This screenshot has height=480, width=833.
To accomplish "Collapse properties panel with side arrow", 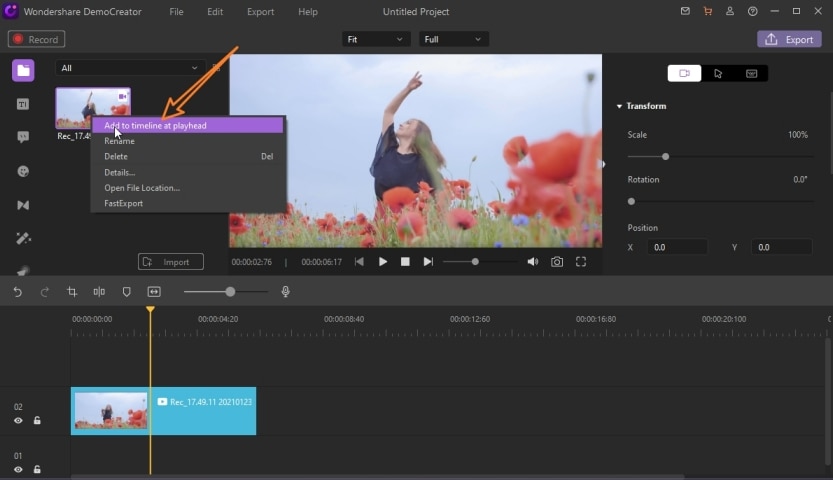I will point(604,164).
